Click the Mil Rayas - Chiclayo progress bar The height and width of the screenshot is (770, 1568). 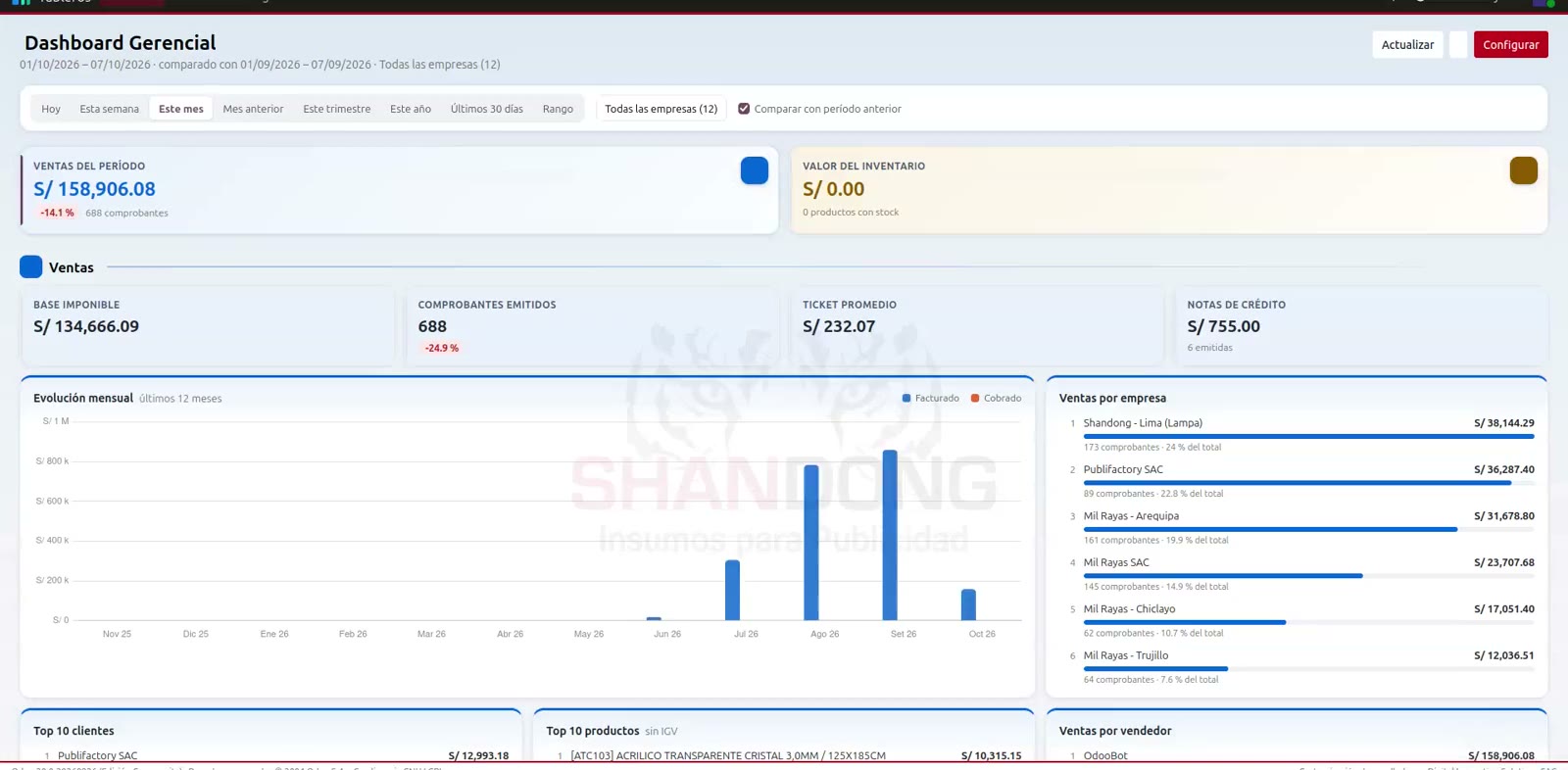point(1308,622)
